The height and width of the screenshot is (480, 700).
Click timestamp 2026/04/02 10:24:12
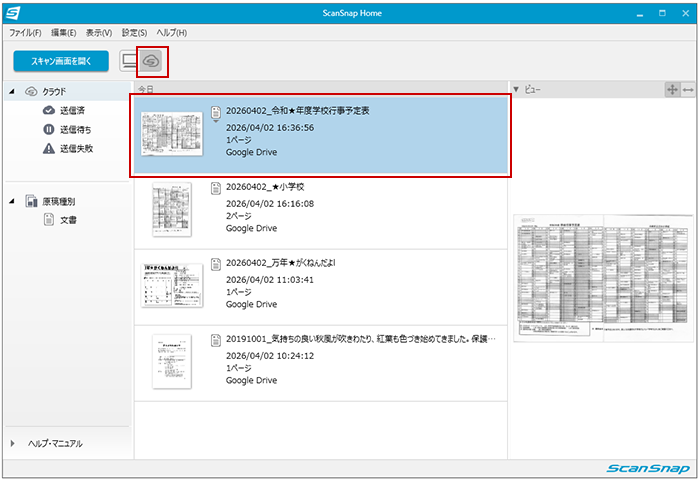click(x=270, y=356)
